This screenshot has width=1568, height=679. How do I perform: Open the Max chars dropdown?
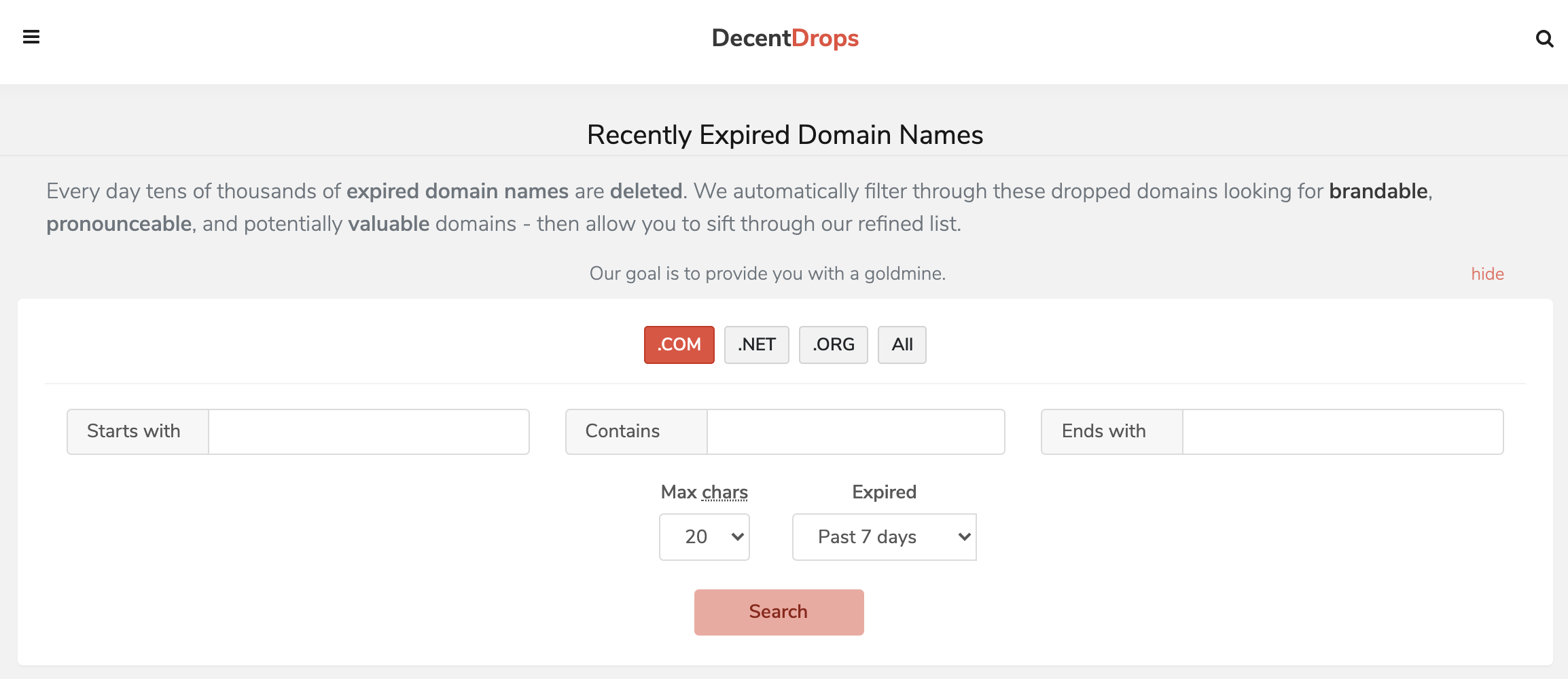point(704,536)
